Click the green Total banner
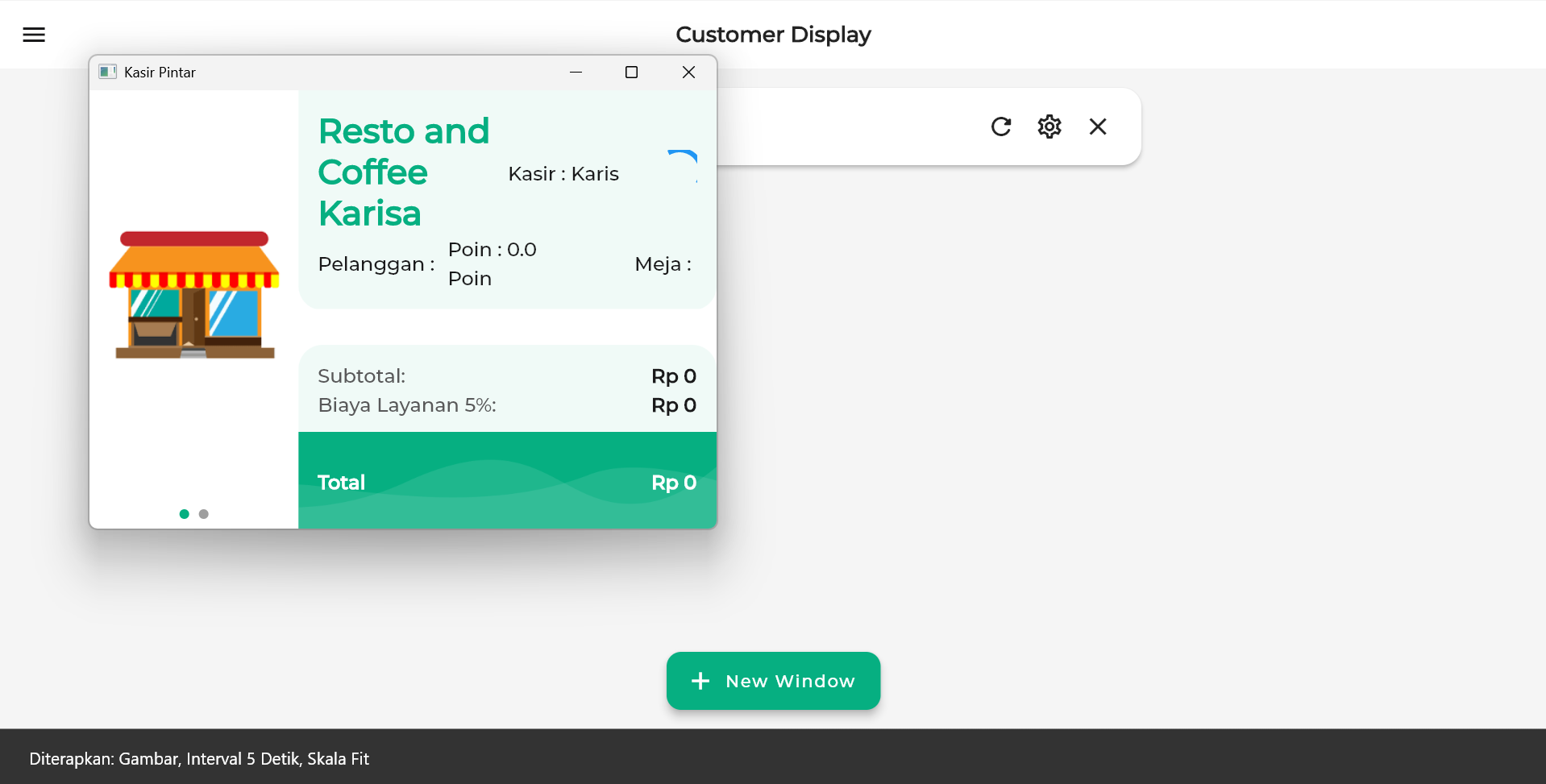1546x784 pixels. click(507, 481)
